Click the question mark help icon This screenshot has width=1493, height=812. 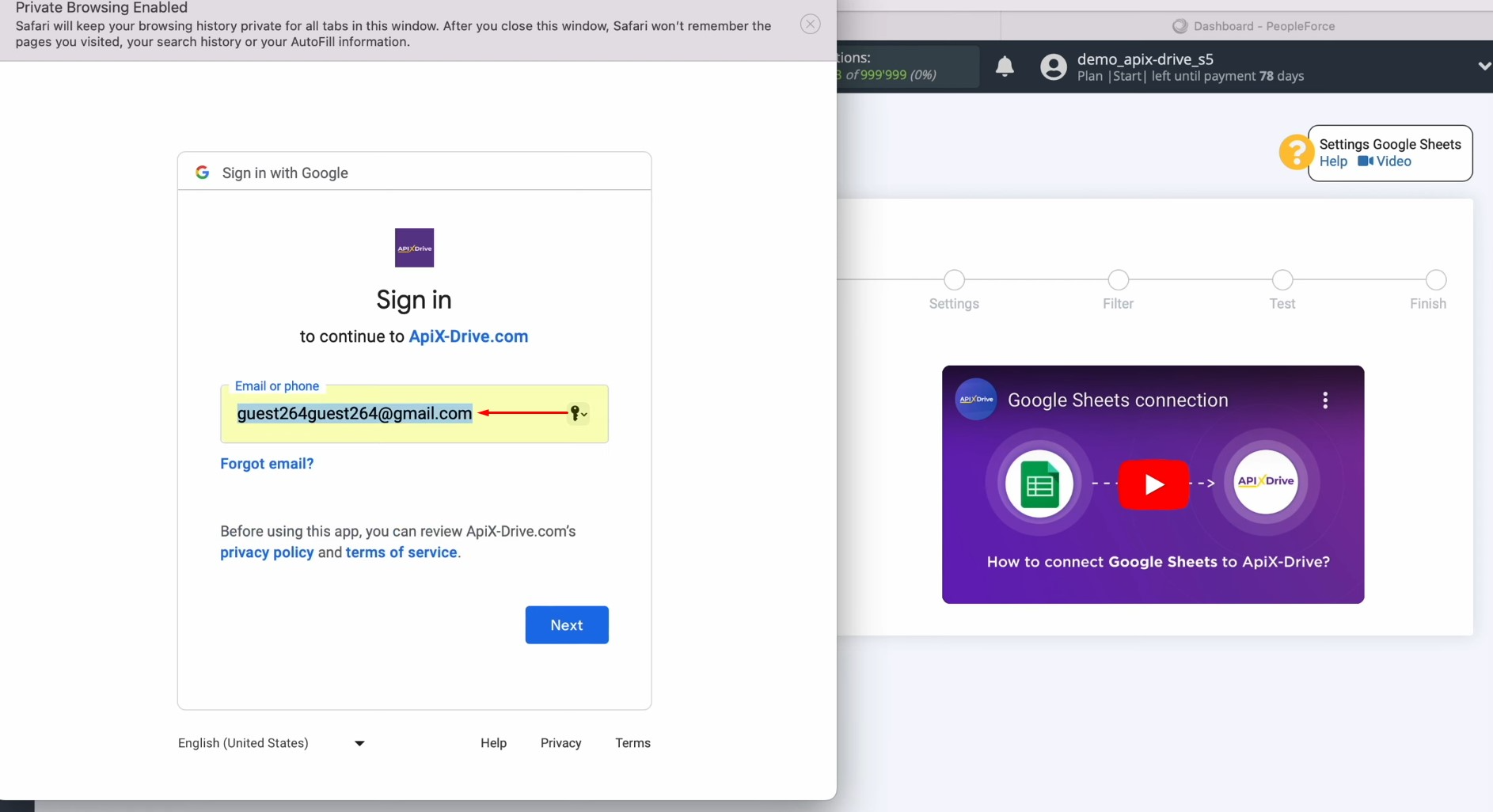click(1296, 152)
